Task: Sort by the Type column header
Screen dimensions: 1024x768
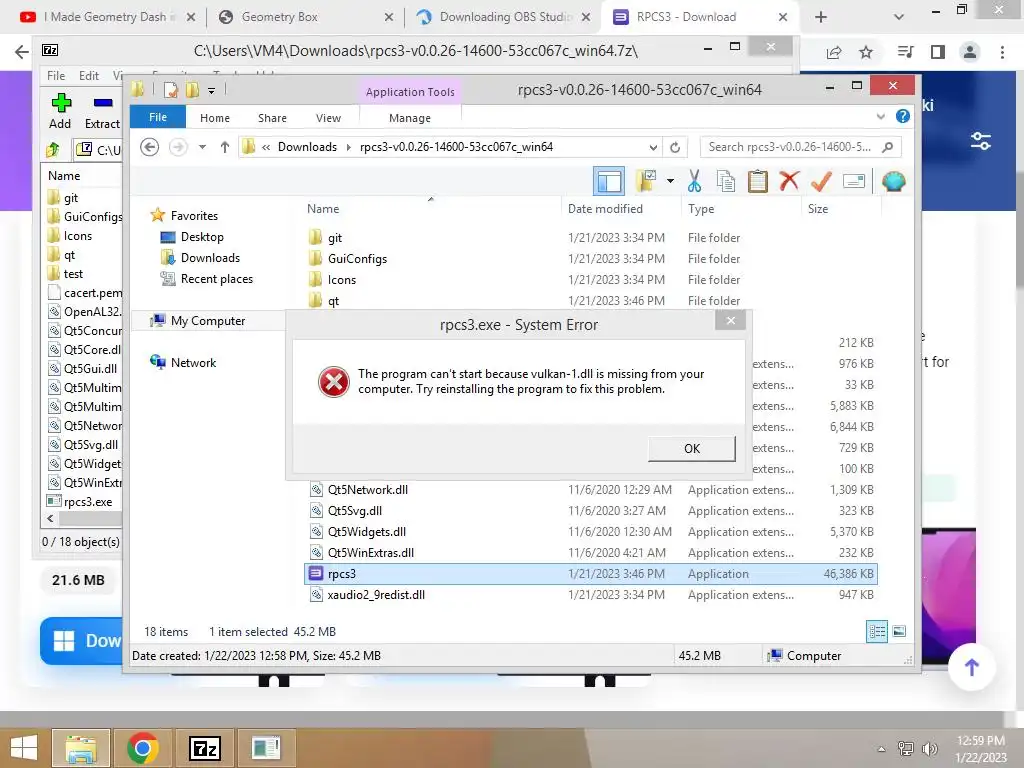Action: 701,209
